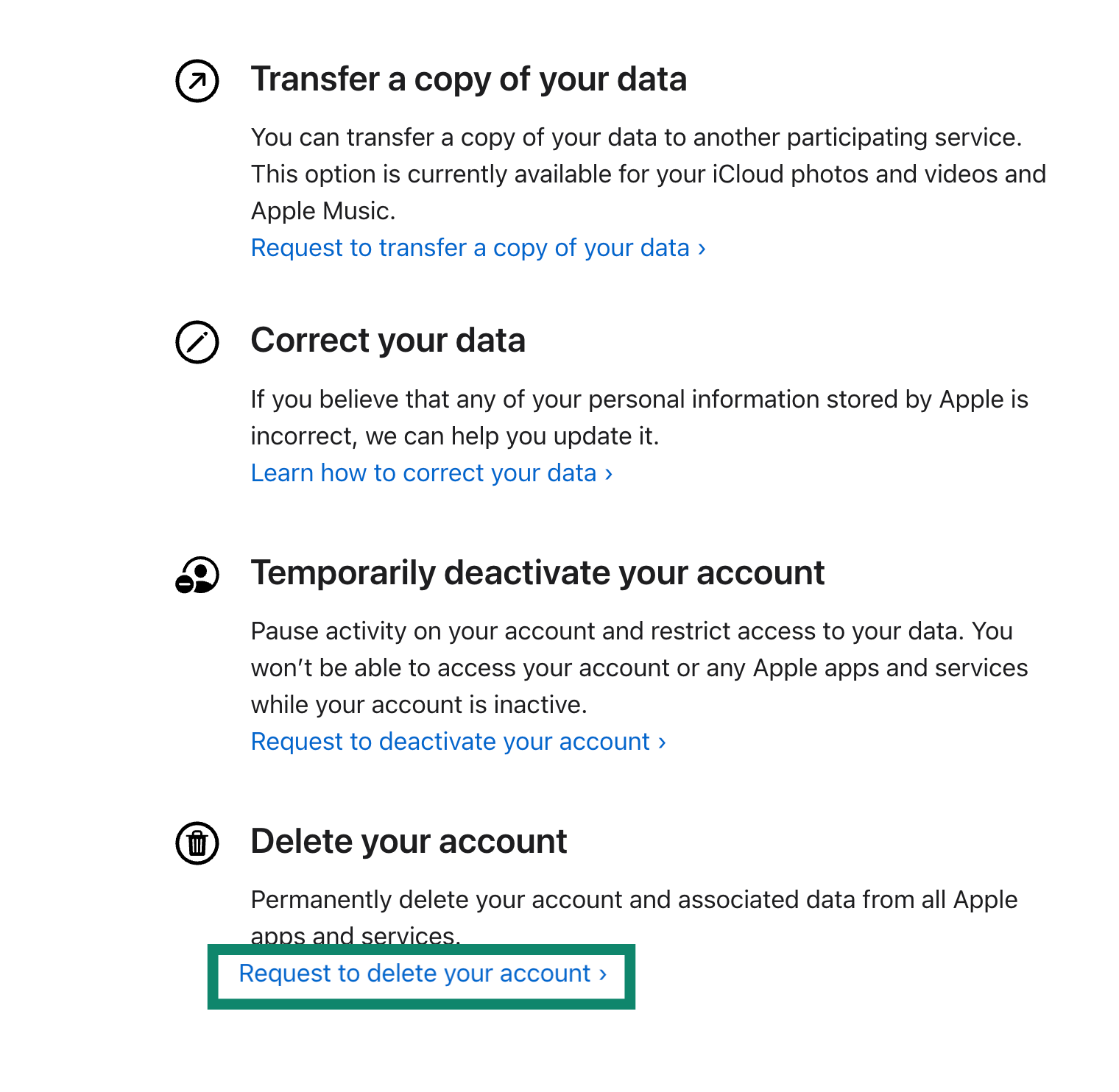Image resolution: width=1119 pixels, height=1092 pixels.
Task: Click the transfer arrow circle icon
Action: 197,81
